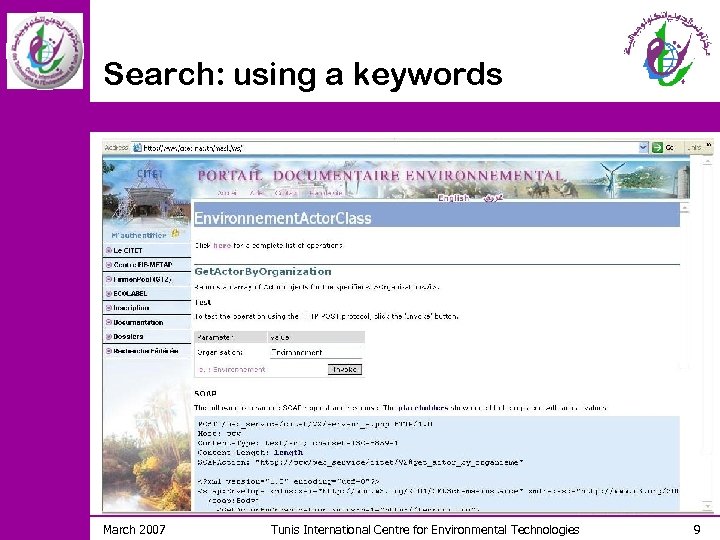The image size is (720, 540).
Task: Click the CITET globe logo at the slide's top right
Action: coord(668,50)
